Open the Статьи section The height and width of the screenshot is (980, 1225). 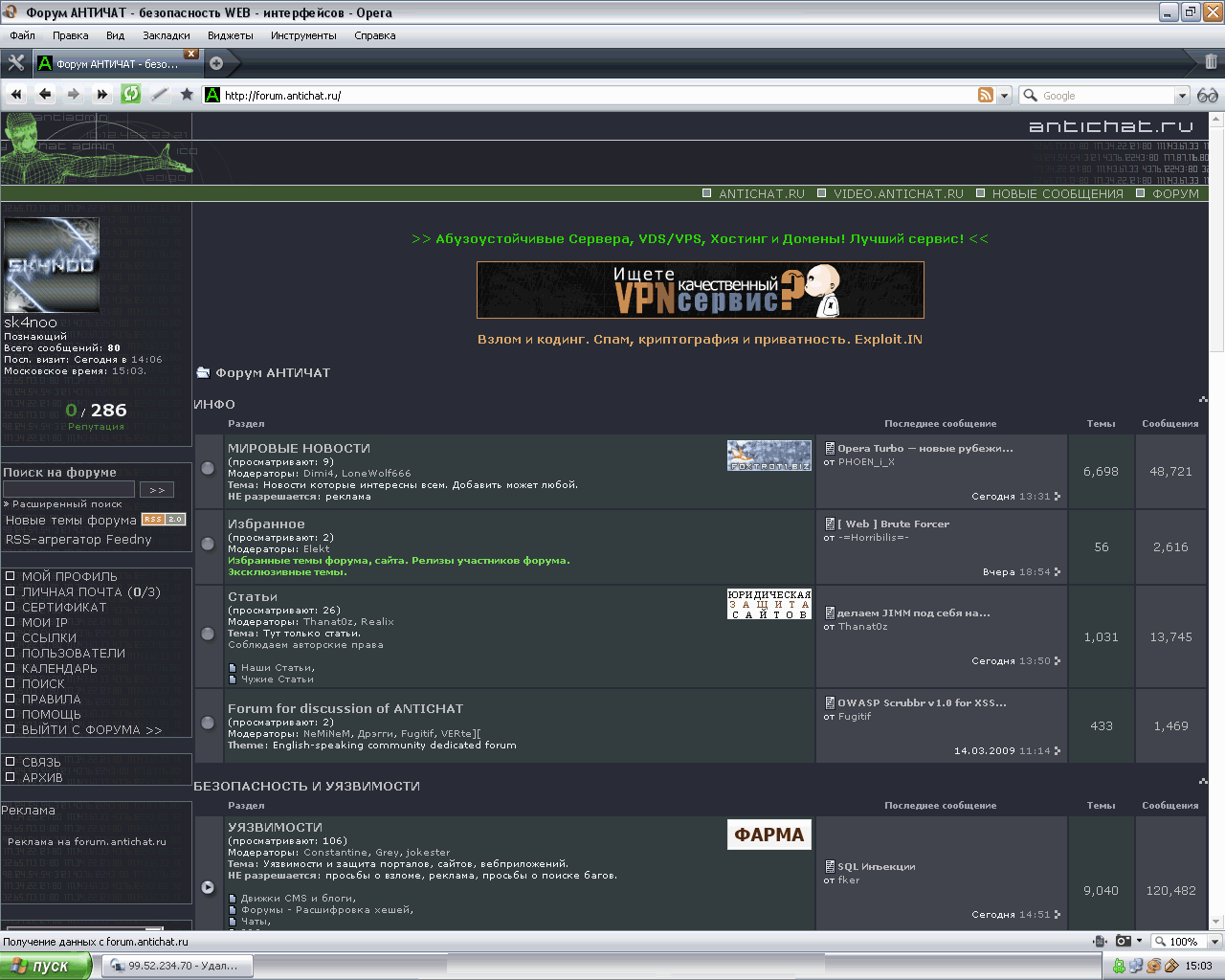[253, 596]
